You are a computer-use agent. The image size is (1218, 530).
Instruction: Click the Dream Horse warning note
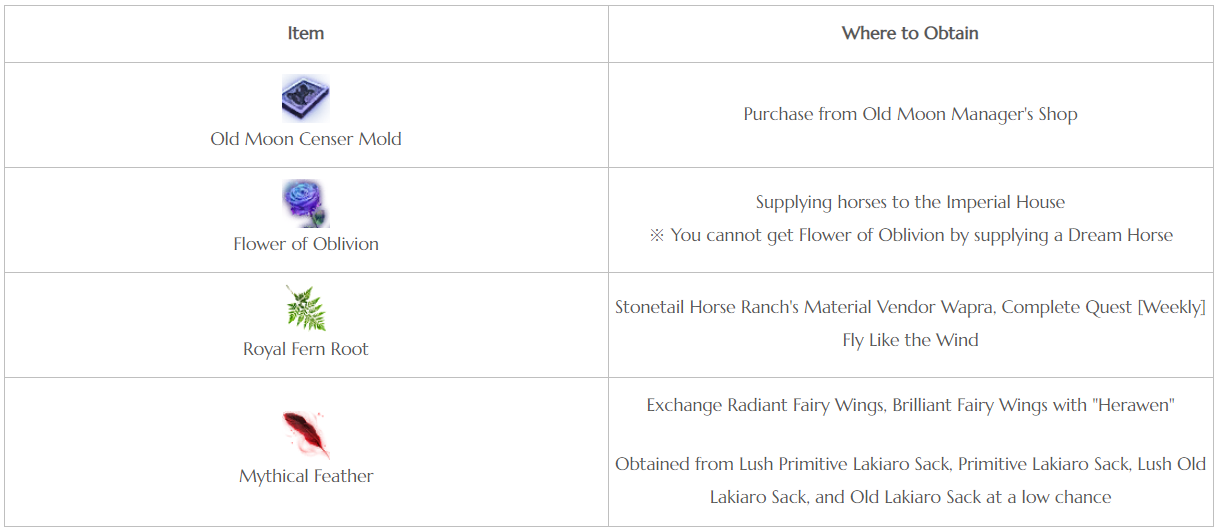(910, 235)
